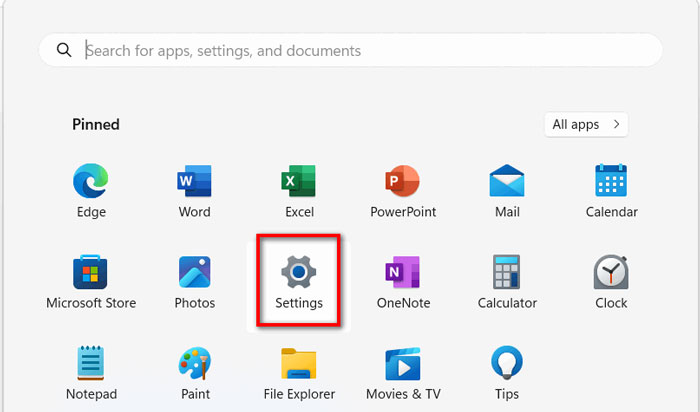The width and height of the screenshot is (700, 412).
Task: Click the magnifier search icon
Action: tap(64, 50)
